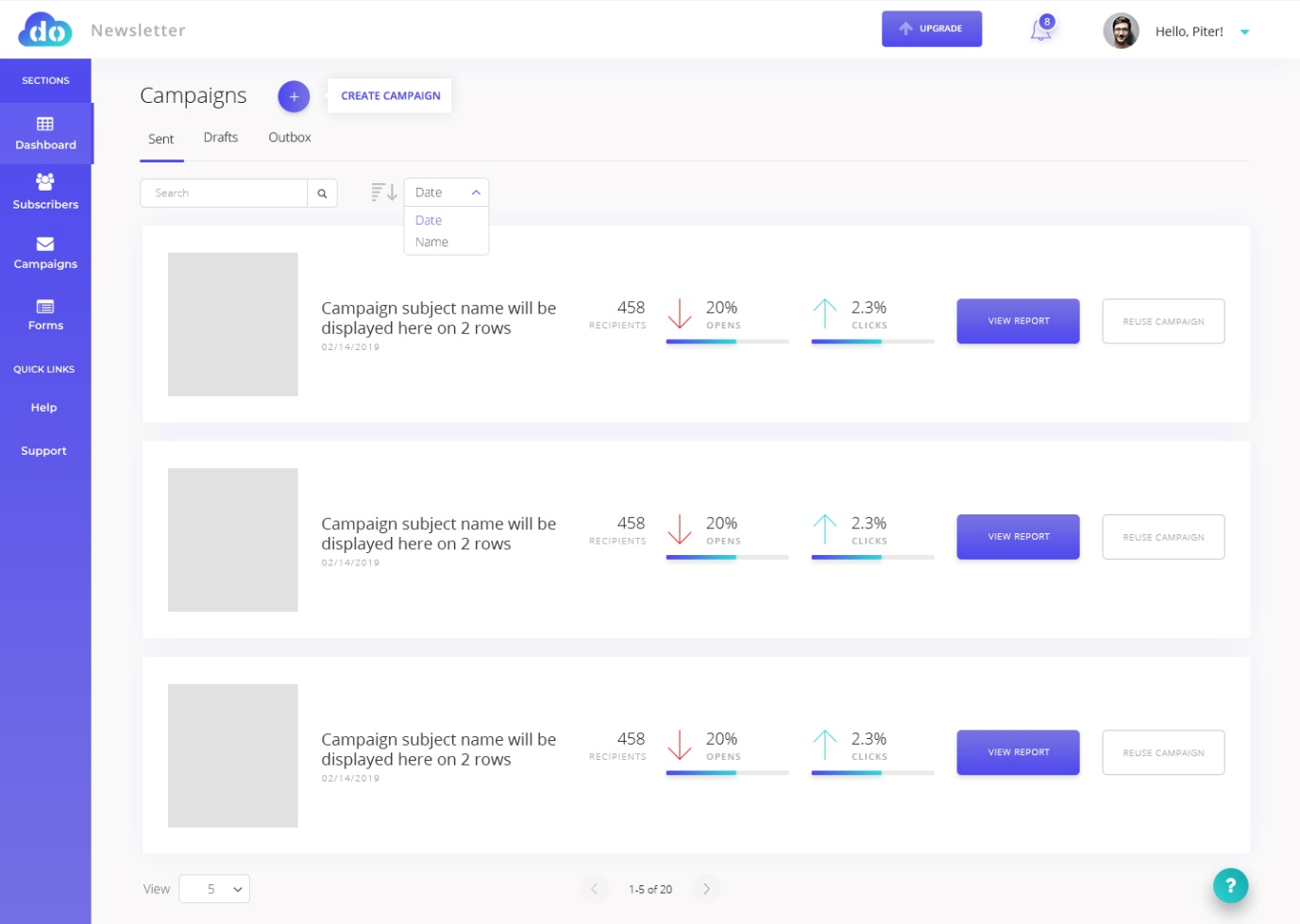The image size is (1300, 924).
Task: Go to previous page arrow
Action: (594, 889)
